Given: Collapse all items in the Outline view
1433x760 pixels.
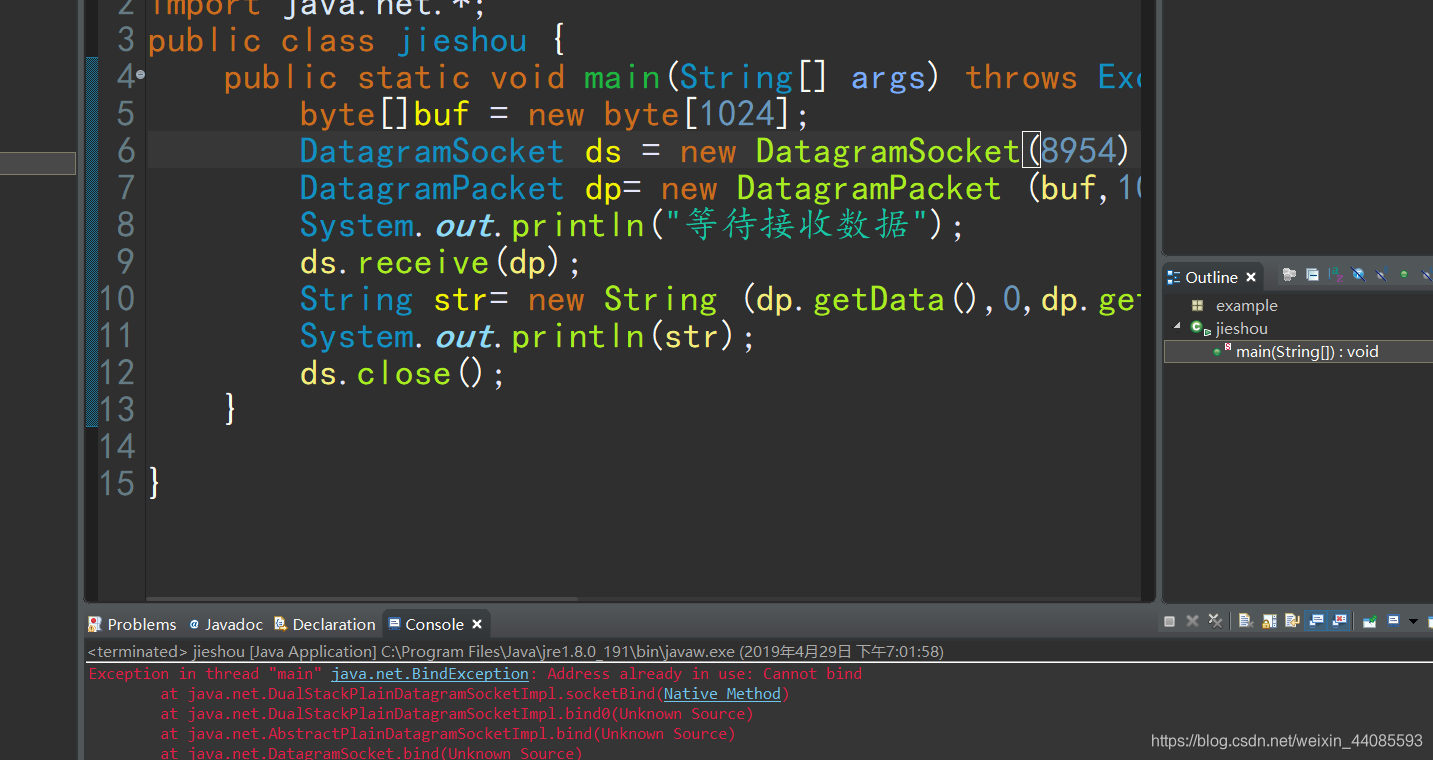Looking at the screenshot, I should [x=1312, y=274].
